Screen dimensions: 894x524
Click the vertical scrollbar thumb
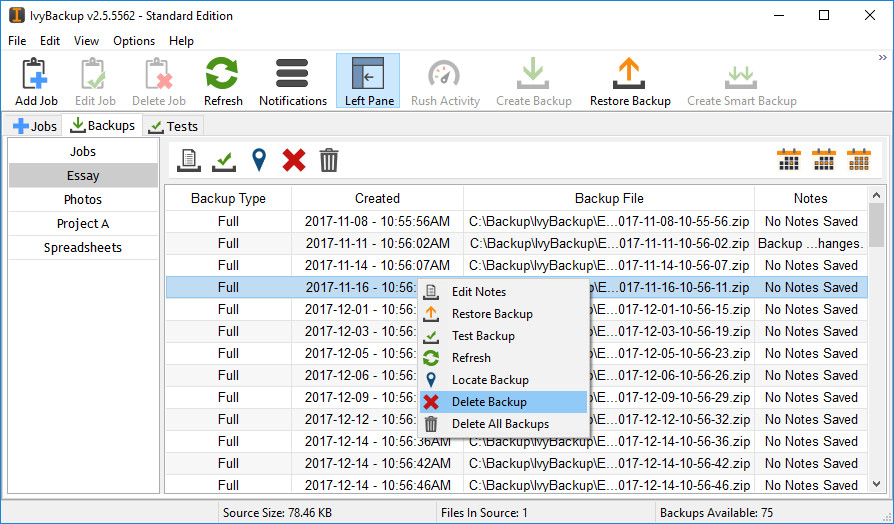876,224
